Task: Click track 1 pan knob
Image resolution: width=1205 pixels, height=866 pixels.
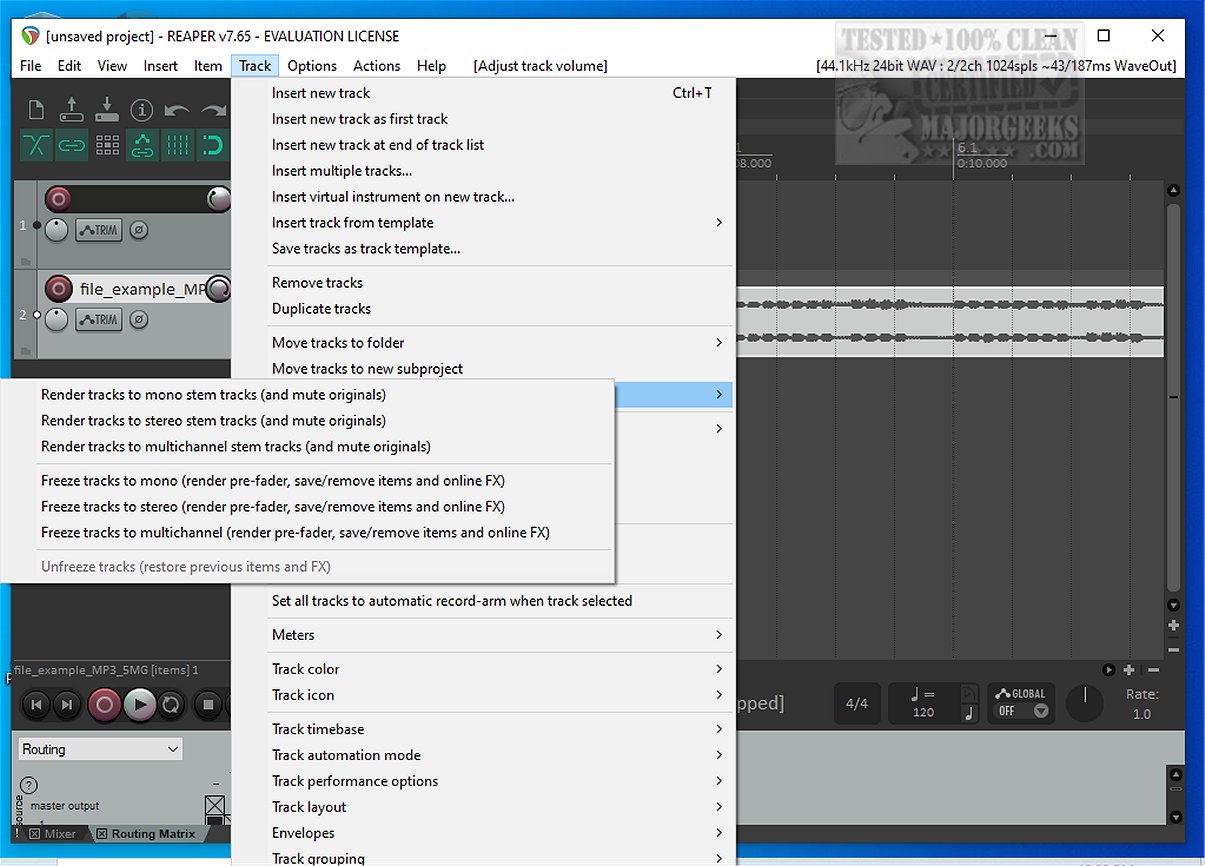Action: click(57, 229)
